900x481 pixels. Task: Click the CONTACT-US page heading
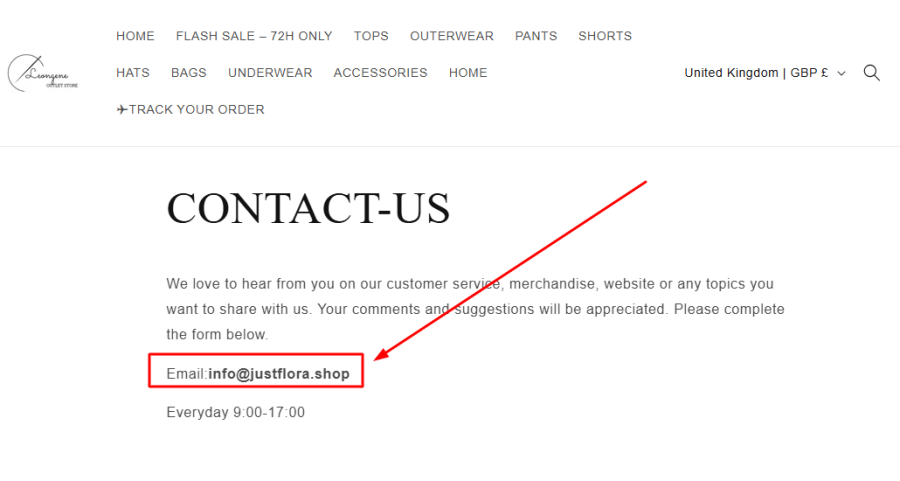tap(308, 209)
